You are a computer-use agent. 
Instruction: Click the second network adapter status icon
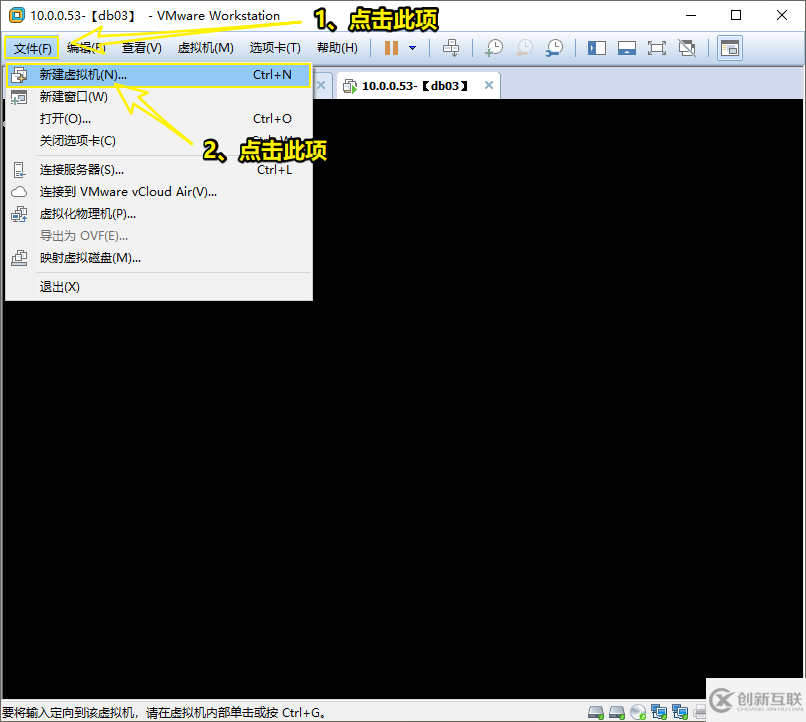(x=680, y=712)
